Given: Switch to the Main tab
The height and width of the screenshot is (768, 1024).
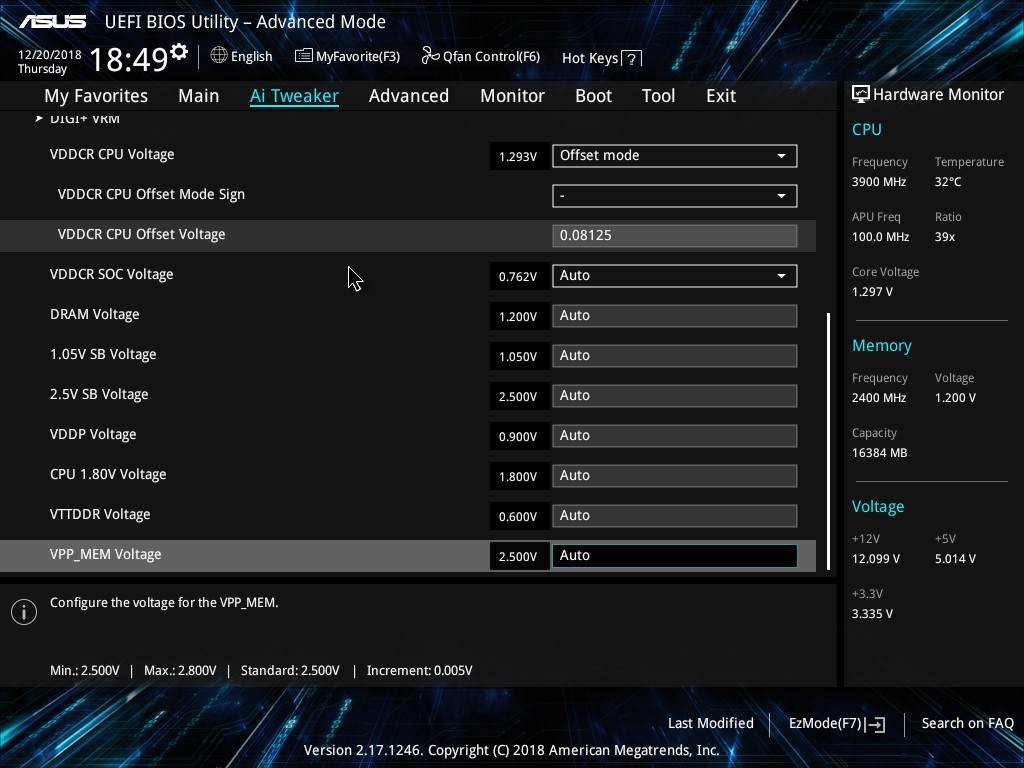Looking at the screenshot, I should [x=199, y=96].
